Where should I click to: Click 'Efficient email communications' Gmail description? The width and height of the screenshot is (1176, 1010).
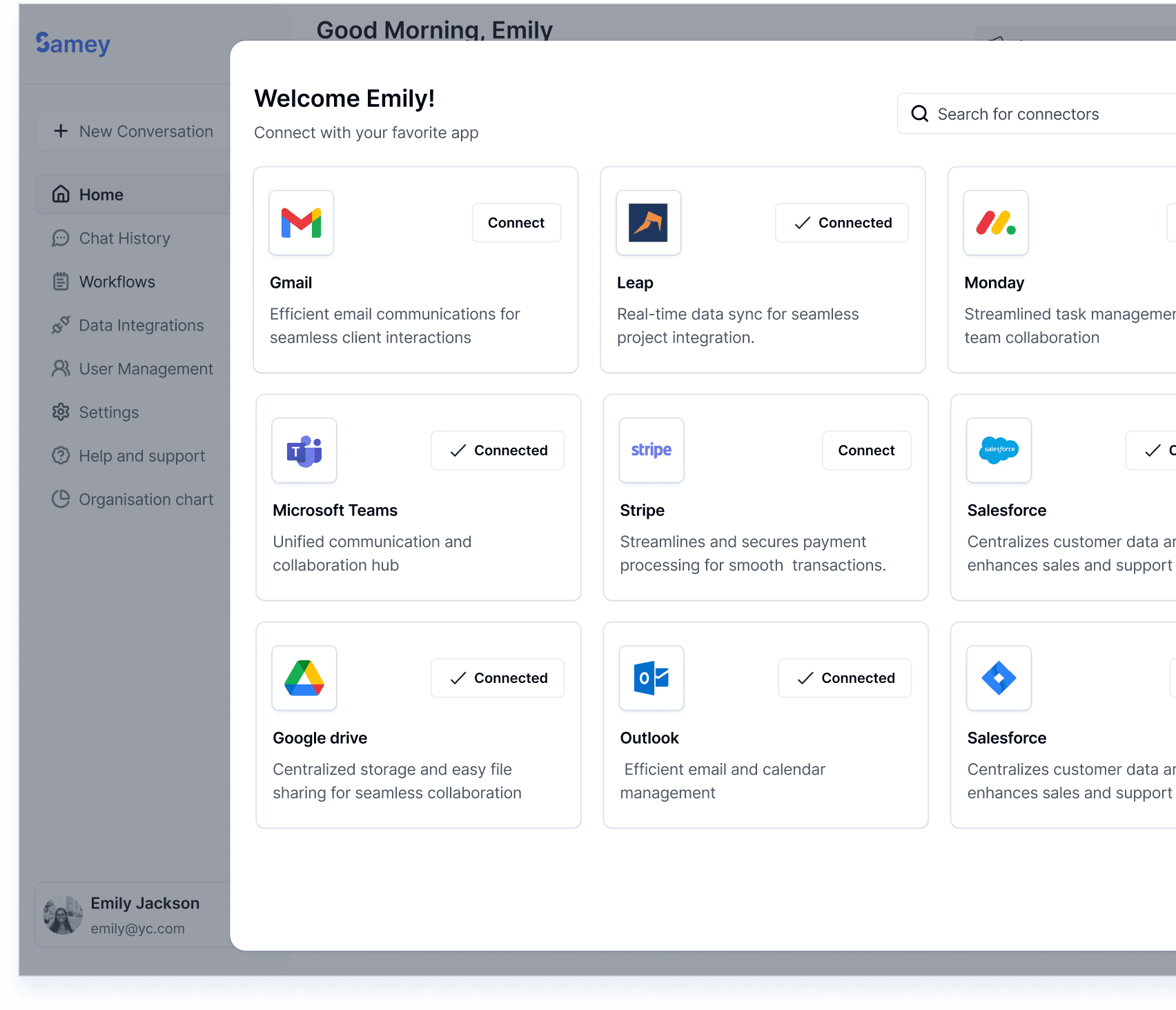pyautogui.click(x=395, y=326)
